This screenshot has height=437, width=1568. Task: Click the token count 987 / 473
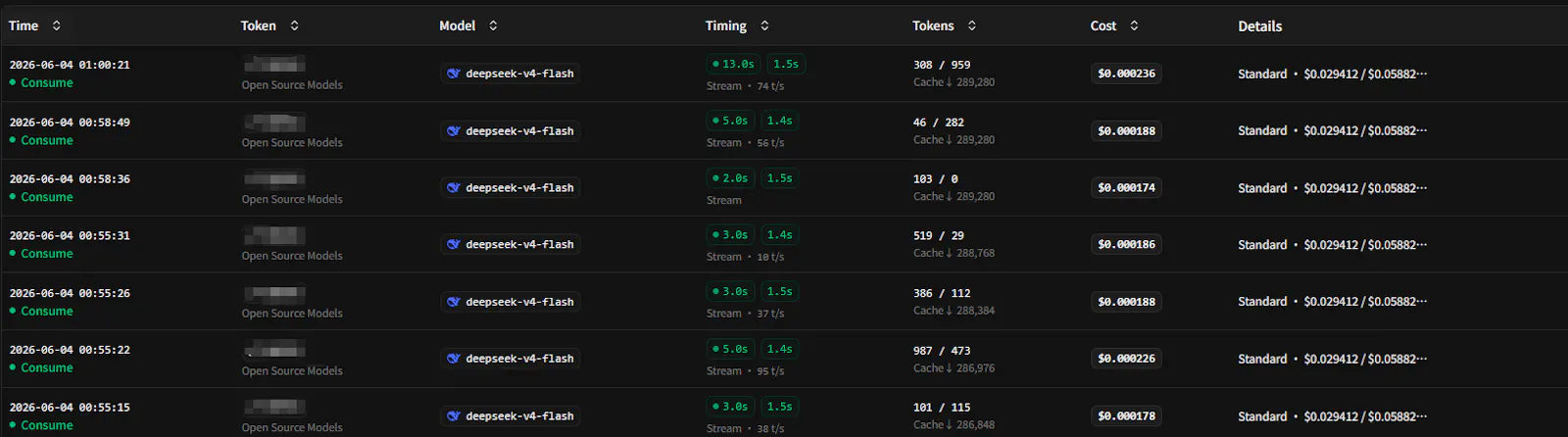pyautogui.click(x=942, y=351)
